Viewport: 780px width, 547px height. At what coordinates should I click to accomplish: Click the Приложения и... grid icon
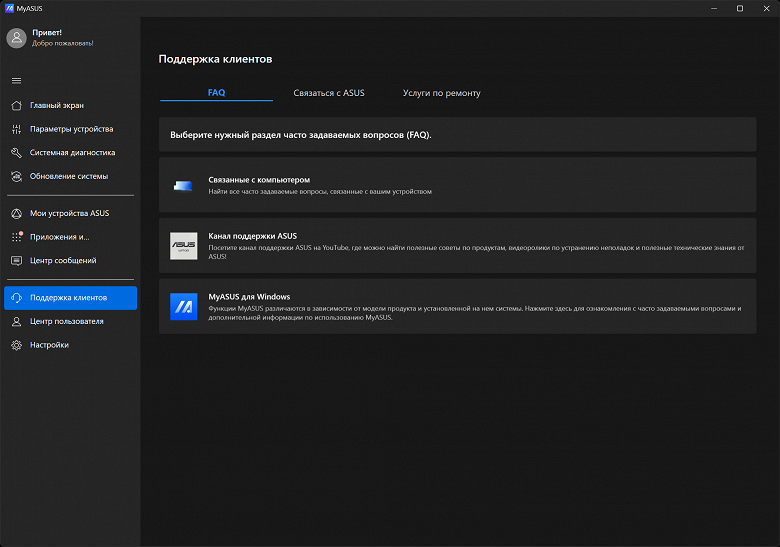[16, 237]
